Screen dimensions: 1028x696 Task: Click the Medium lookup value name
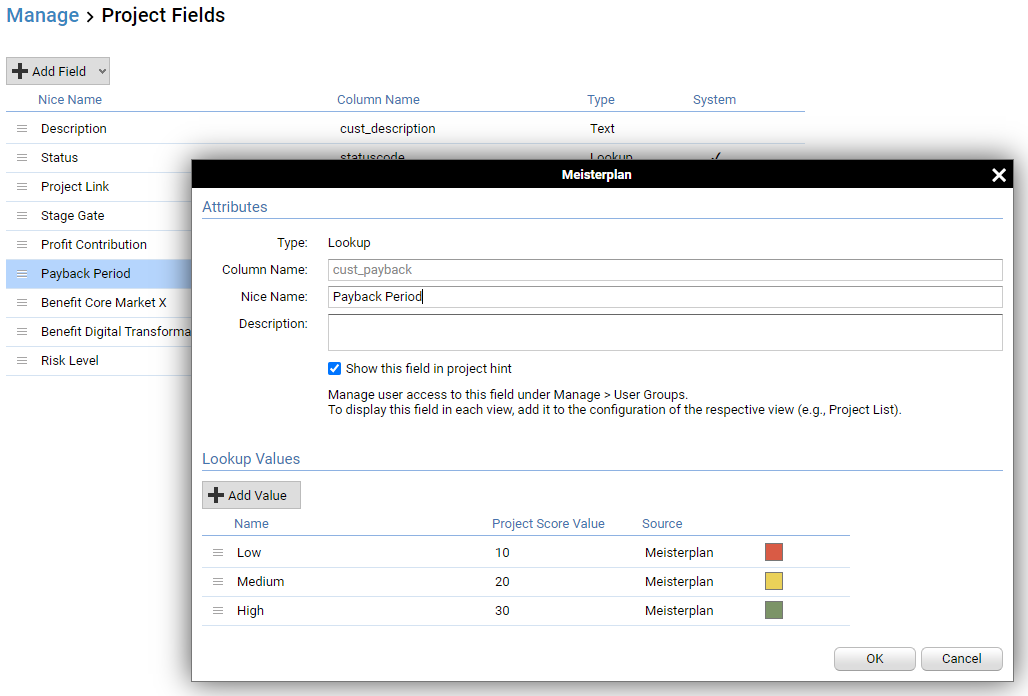pos(260,581)
